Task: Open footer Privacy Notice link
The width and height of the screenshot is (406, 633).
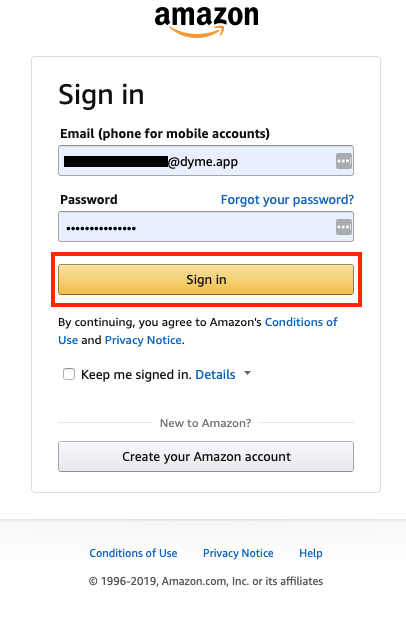Action: tap(238, 553)
